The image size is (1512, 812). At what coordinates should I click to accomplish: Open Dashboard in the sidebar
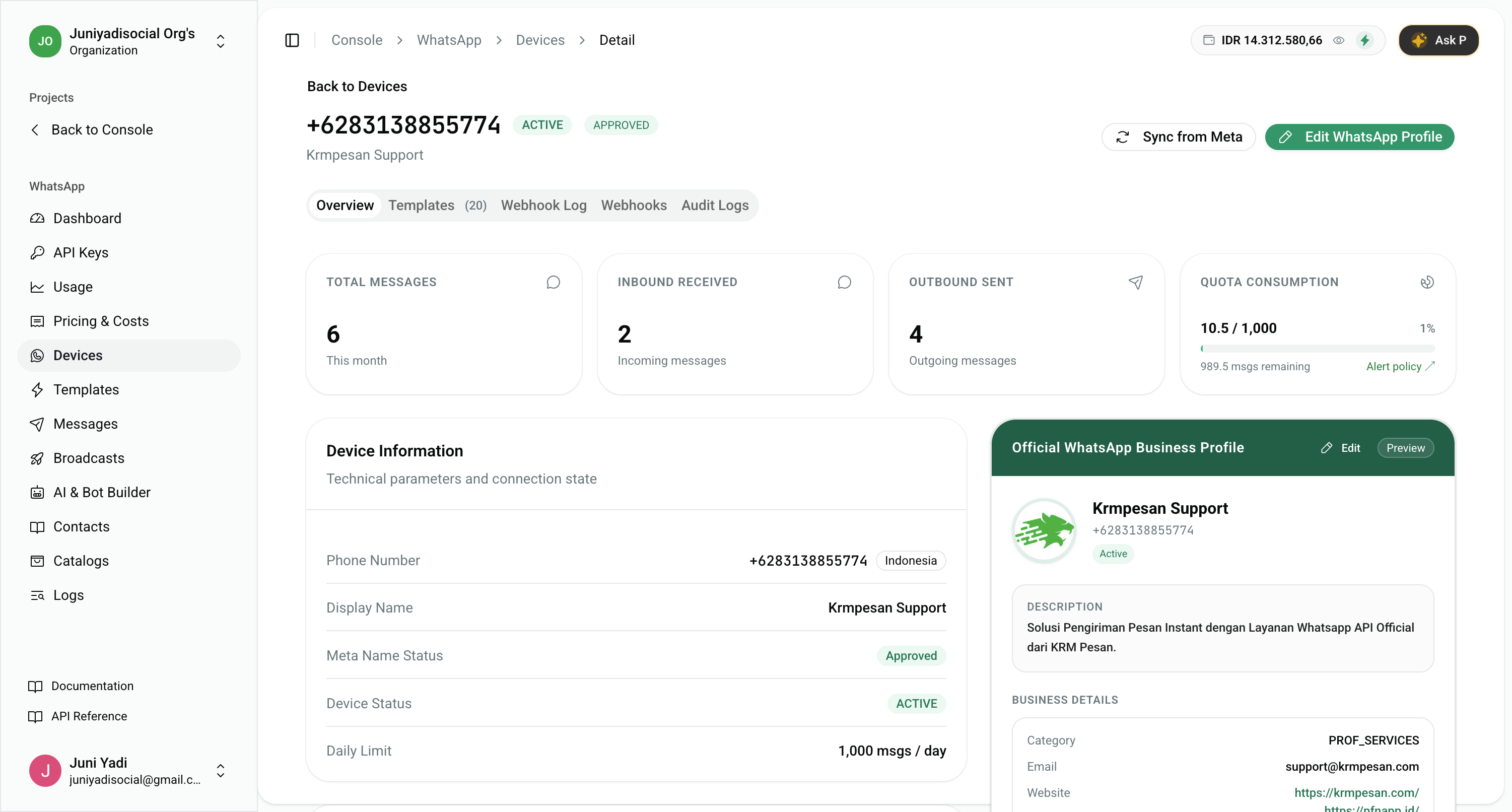pos(128,218)
